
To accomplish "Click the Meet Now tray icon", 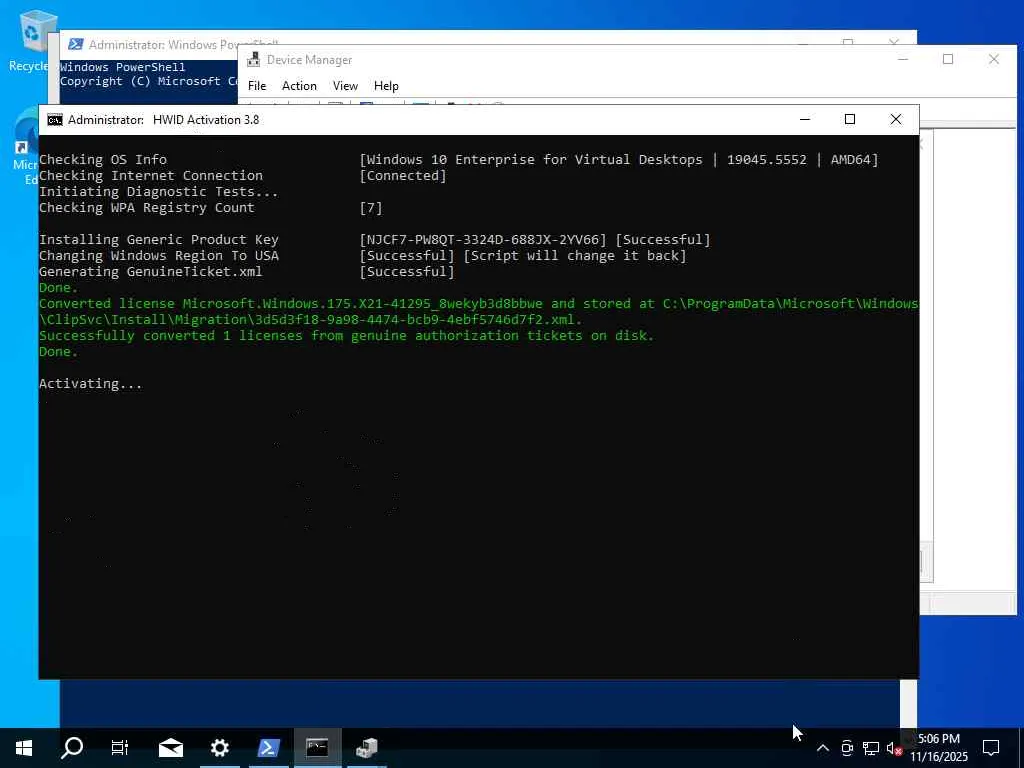I will (x=847, y=748).
